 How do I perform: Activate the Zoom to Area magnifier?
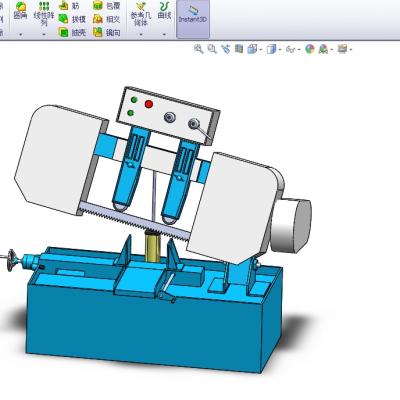click(212, 49)
